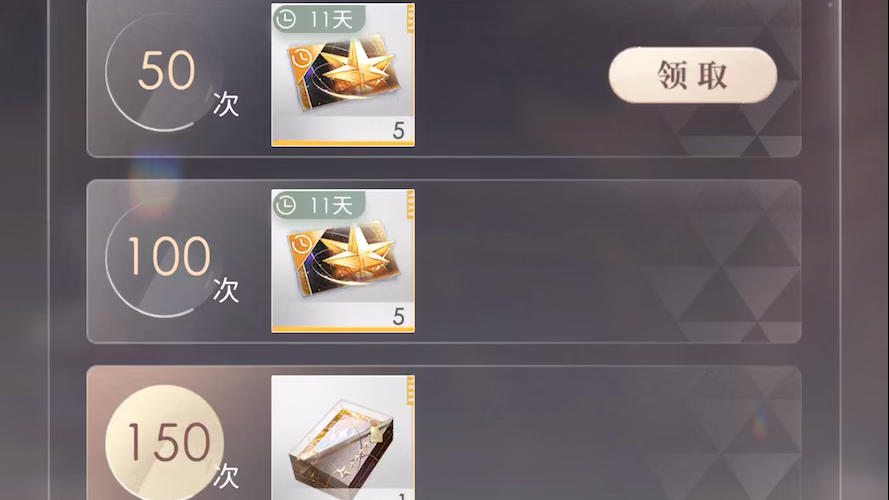Screen dimensions: 889x500
Task: Click the 11天 timer badge in 100次 row
Action: coord(319,205)
